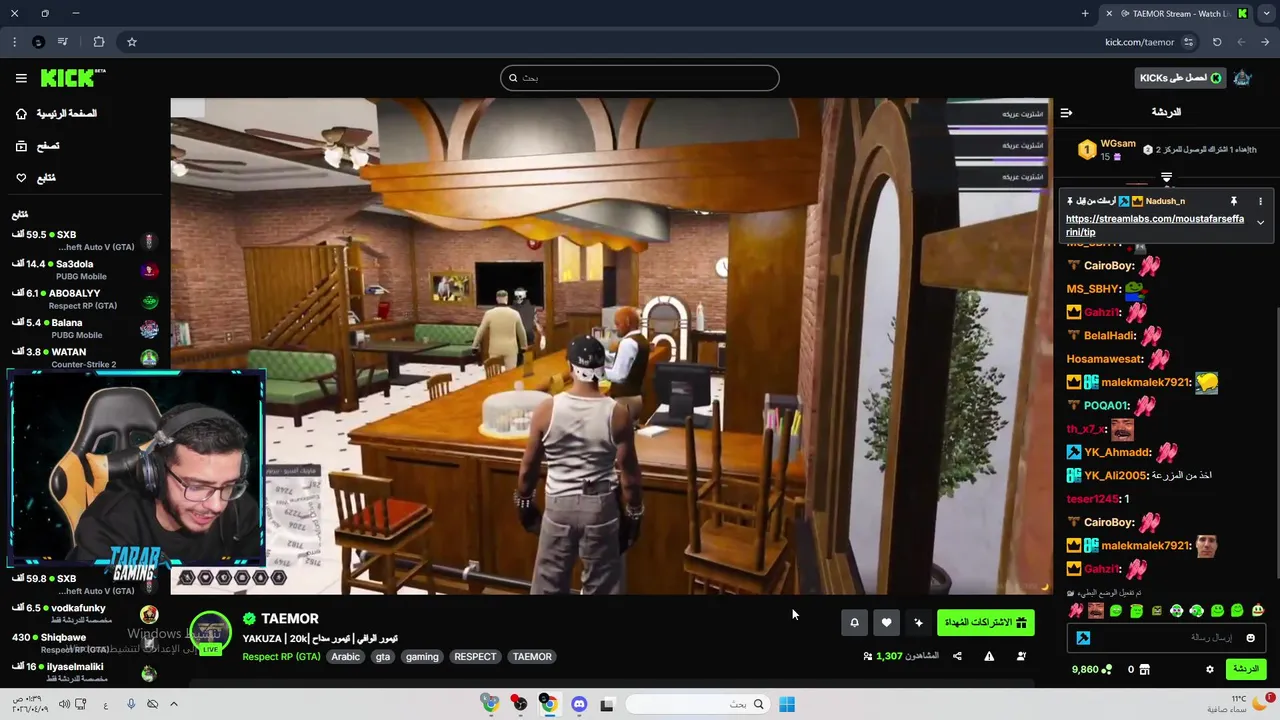Open the chat shop icon
Screen dimensions: 1280x720
tap(1147, 670)
